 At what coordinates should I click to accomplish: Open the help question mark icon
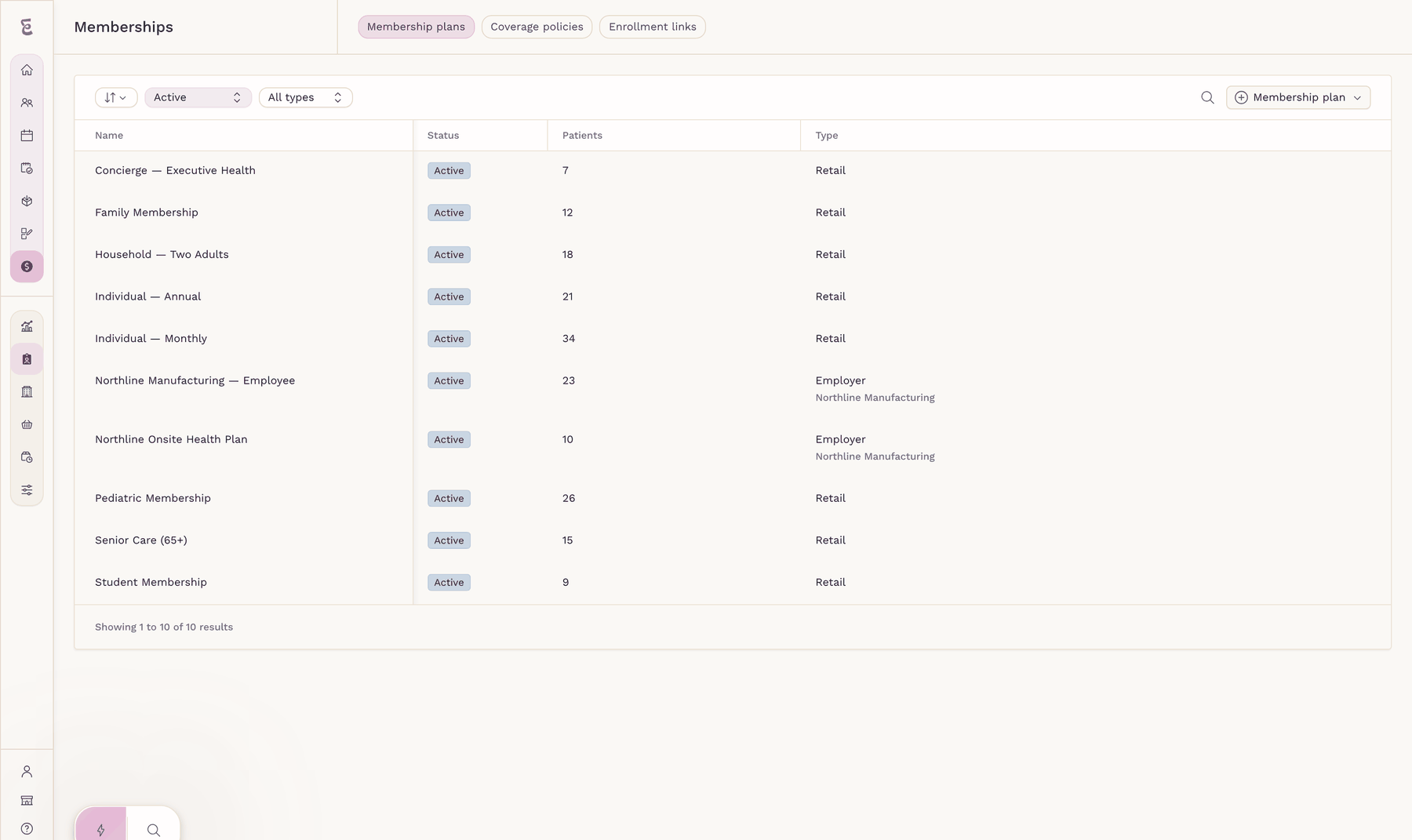pyautogui.click(x=27, y=829)
